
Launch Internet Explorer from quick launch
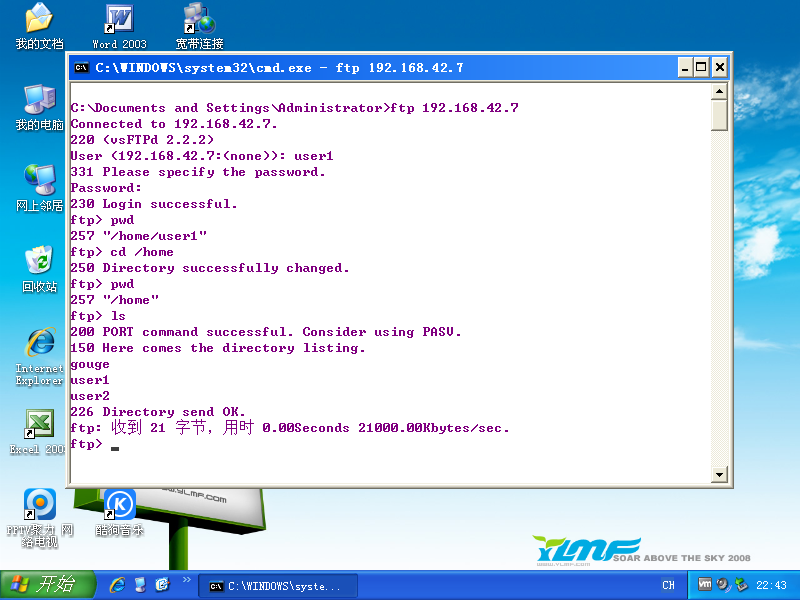(x=117, y=585)
